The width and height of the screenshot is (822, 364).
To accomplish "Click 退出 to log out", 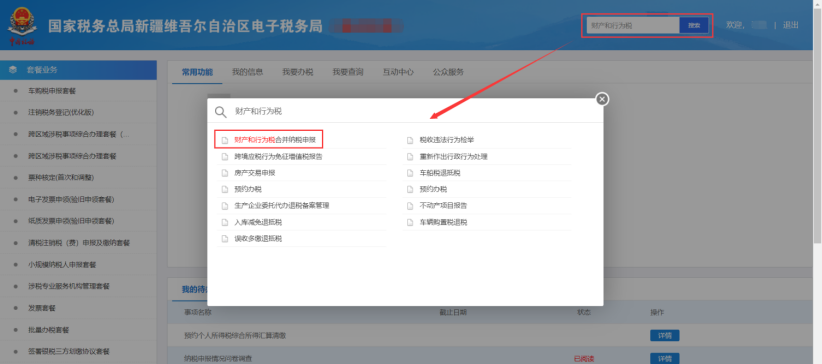I will pyautogui.click(x=791, y=25).
